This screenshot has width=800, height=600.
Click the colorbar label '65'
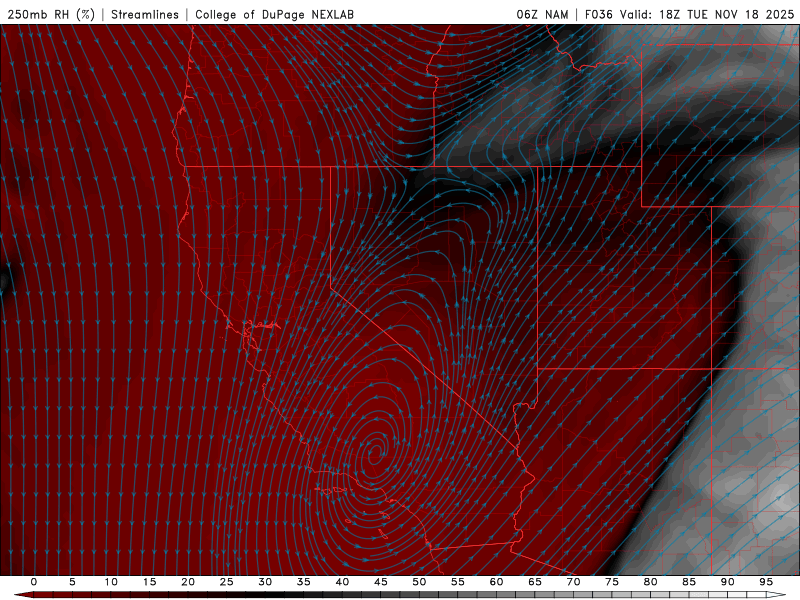coord(535,582)
